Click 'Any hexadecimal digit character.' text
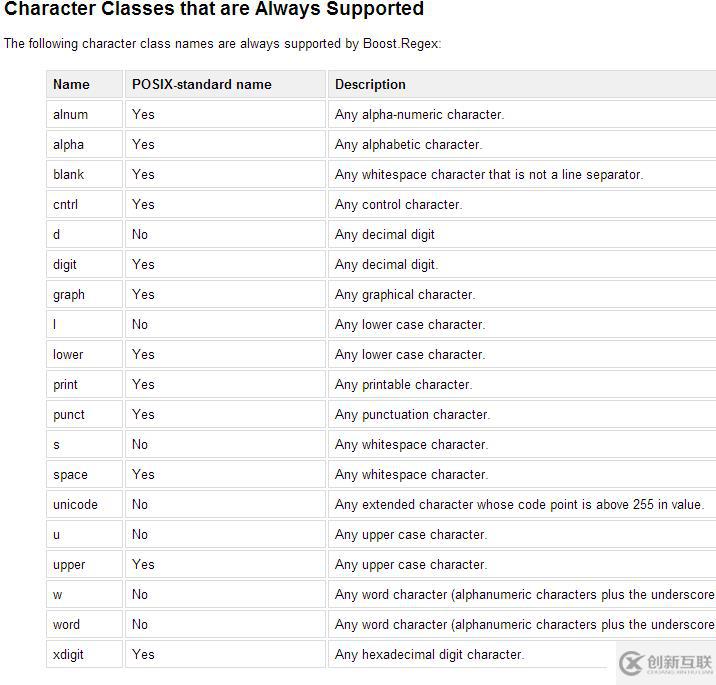The image size is (716, 685). [x=429, y=655]
